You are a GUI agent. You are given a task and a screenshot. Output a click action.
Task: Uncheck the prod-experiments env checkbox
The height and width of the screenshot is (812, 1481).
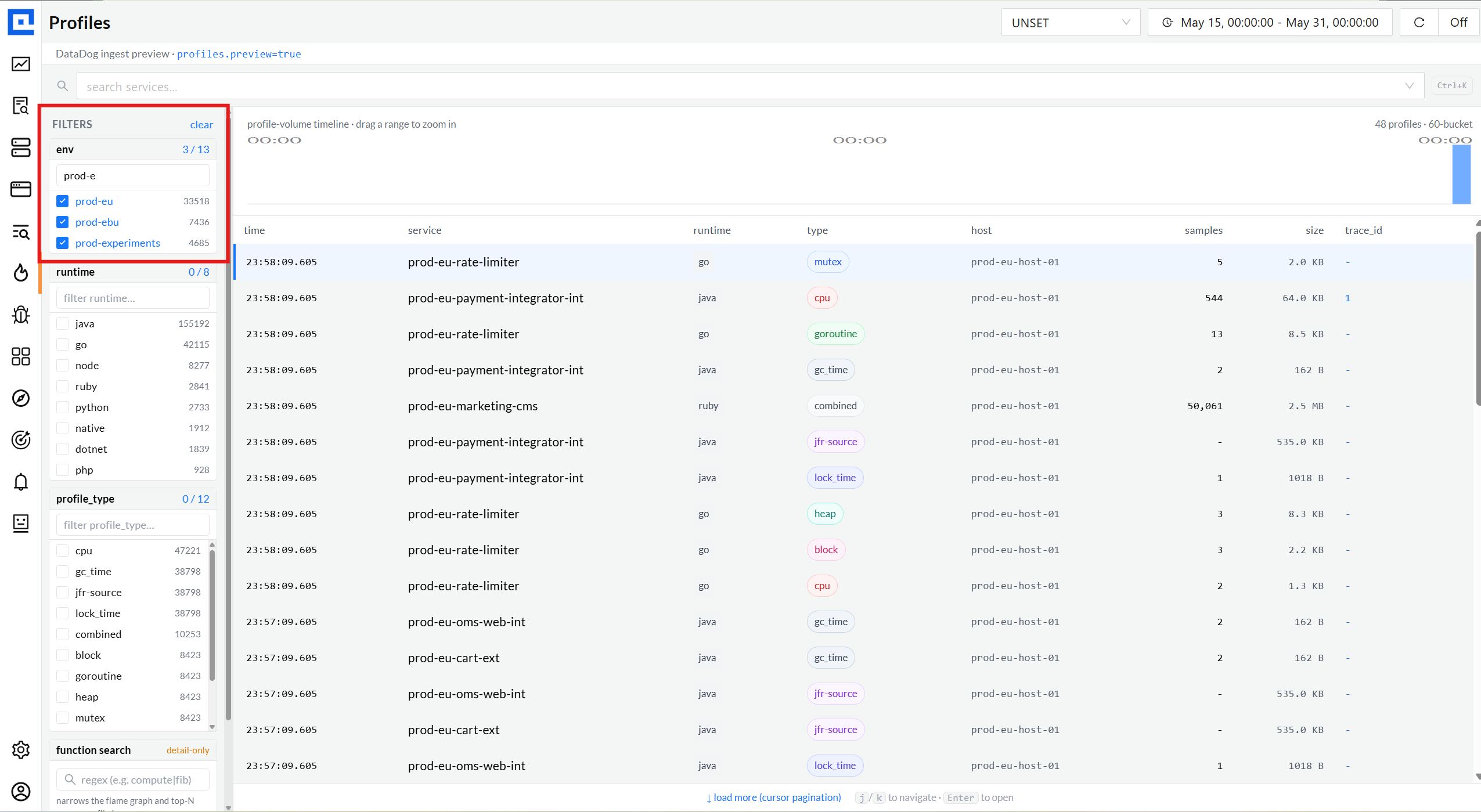click(x=63, y=243)
